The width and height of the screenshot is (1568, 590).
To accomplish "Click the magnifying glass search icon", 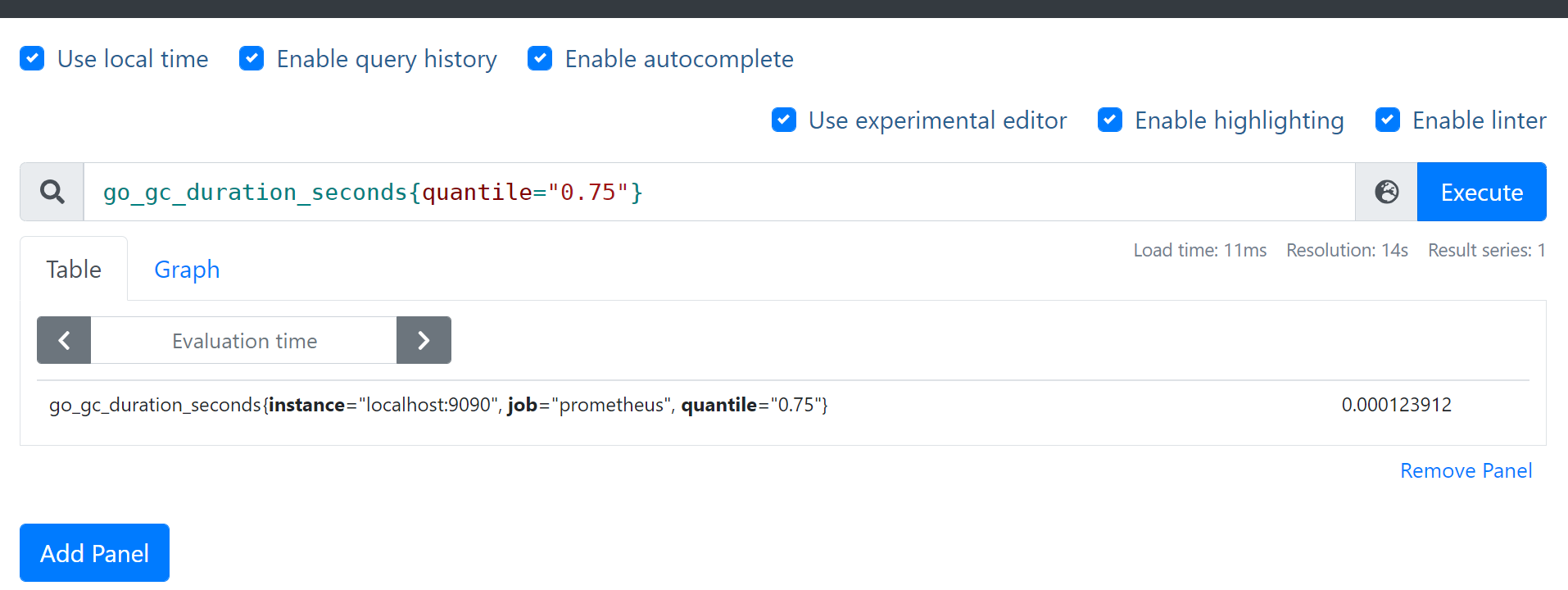I will click(x=52, y=192).
